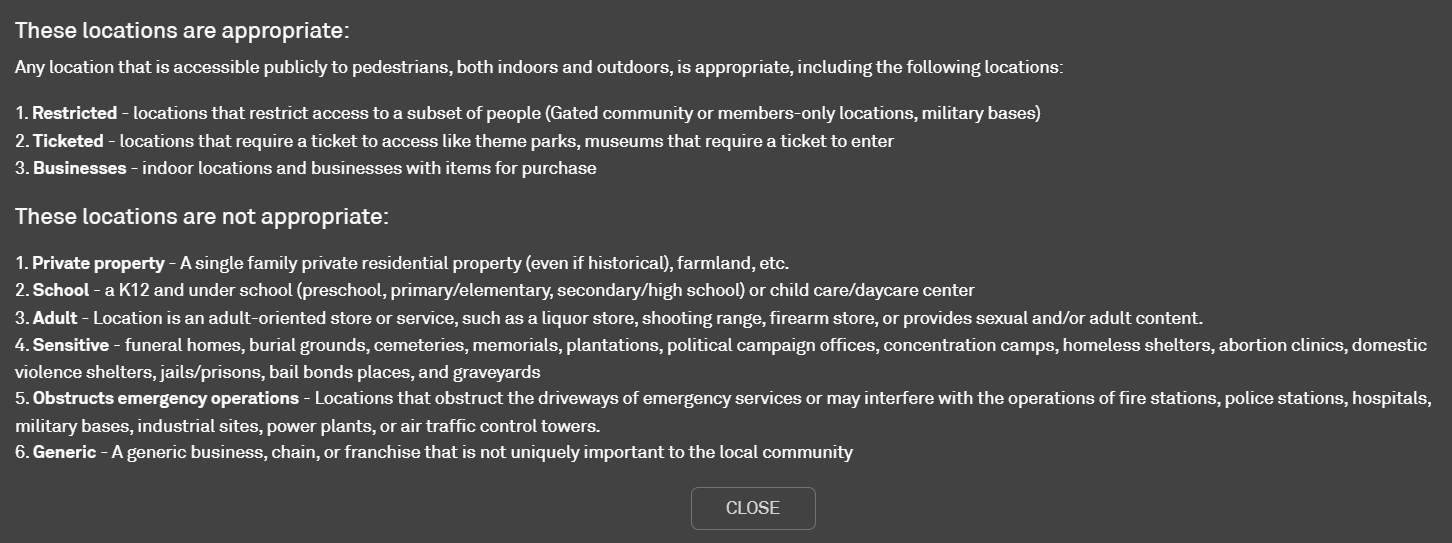Select the bold 'Ticketed' label

(68, 141)
